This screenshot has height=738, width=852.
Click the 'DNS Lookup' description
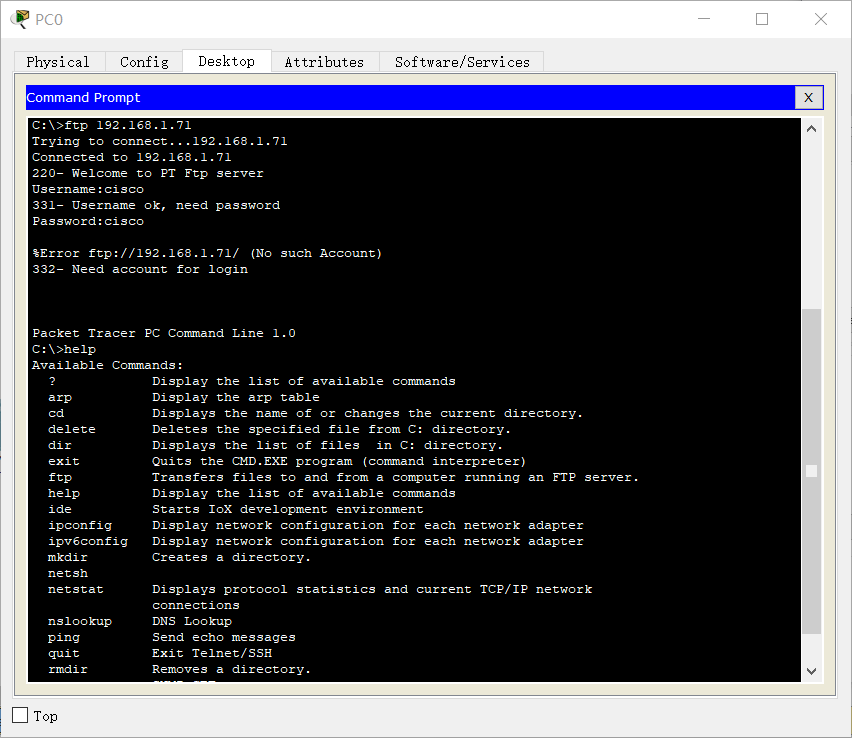click(192, 621)
